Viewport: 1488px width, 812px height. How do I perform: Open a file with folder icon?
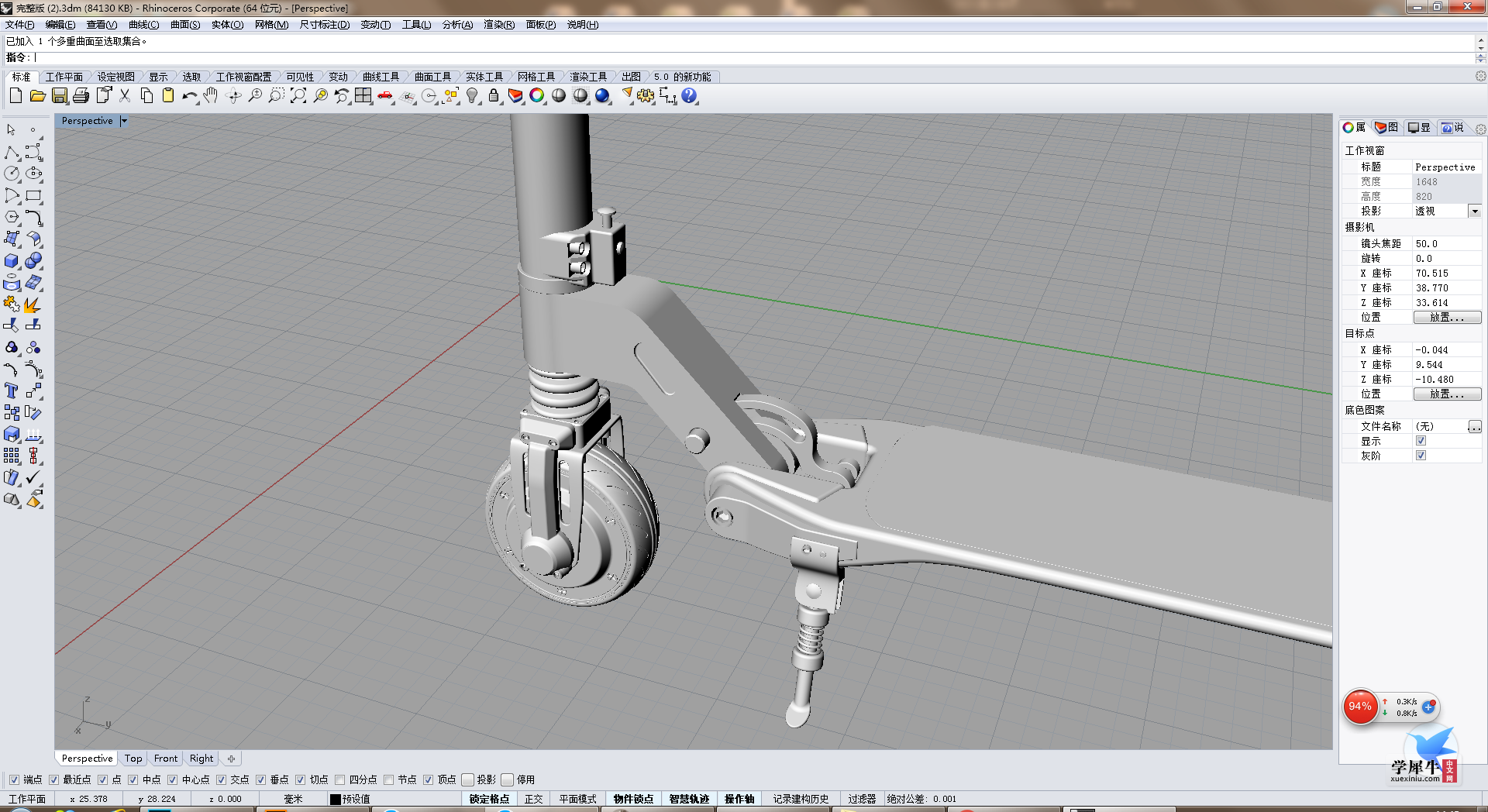[x=37, y=96]
